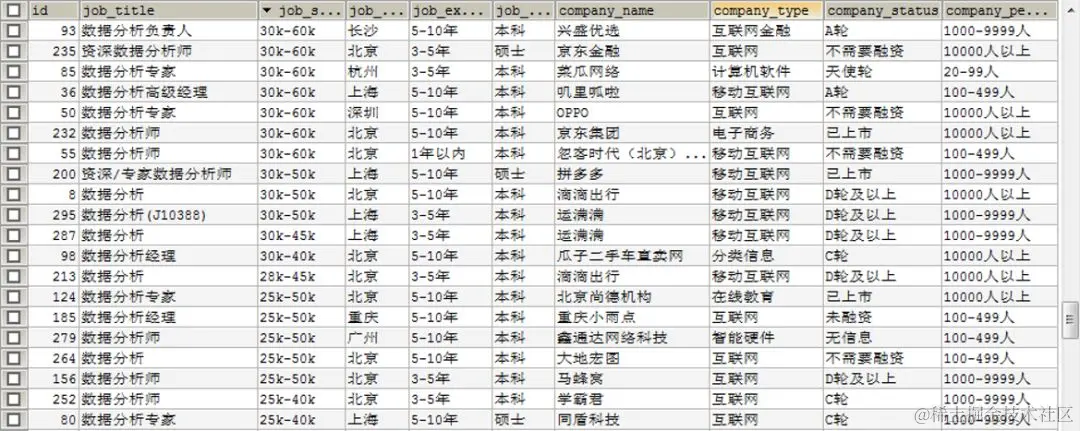Select the experience cell 1年以内

[451, 154]
